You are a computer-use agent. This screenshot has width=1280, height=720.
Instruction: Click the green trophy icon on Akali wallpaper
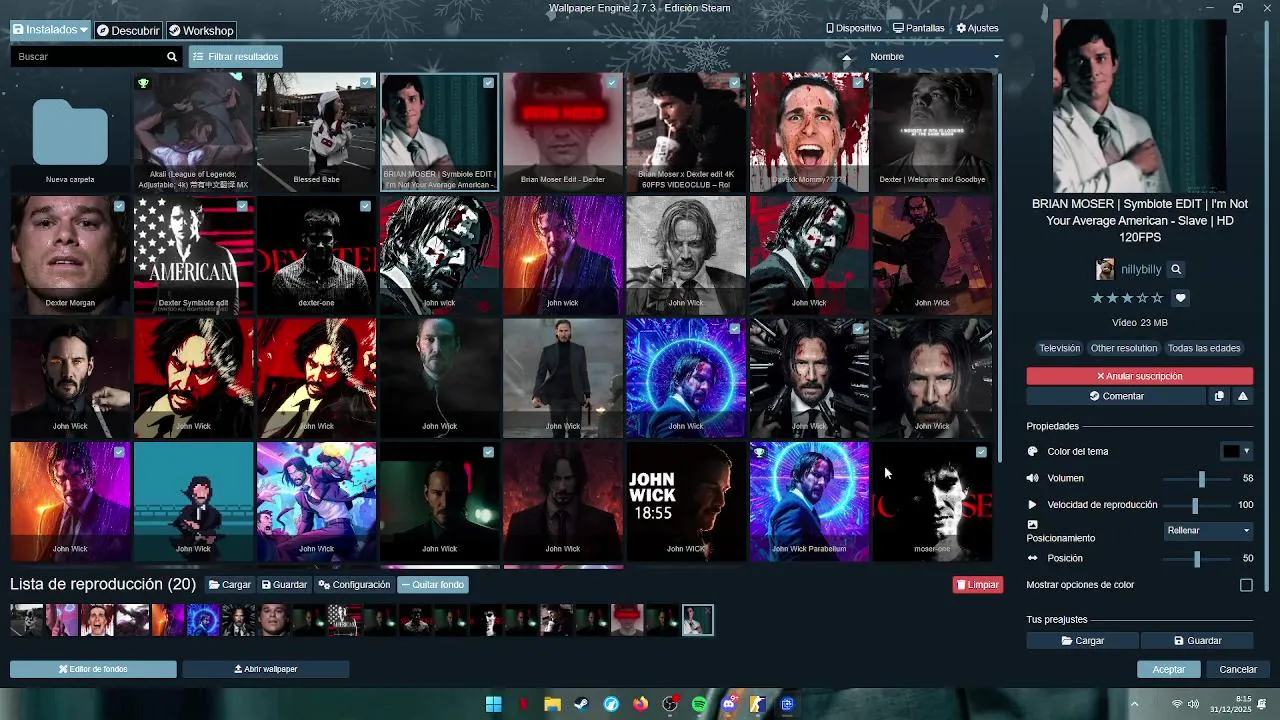(x=143, y=83)
